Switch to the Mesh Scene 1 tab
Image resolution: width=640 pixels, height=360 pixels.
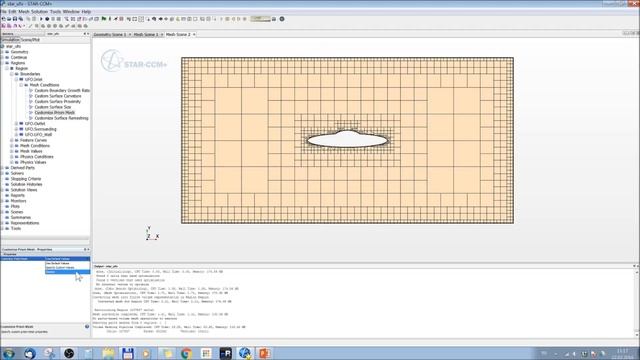146,34
